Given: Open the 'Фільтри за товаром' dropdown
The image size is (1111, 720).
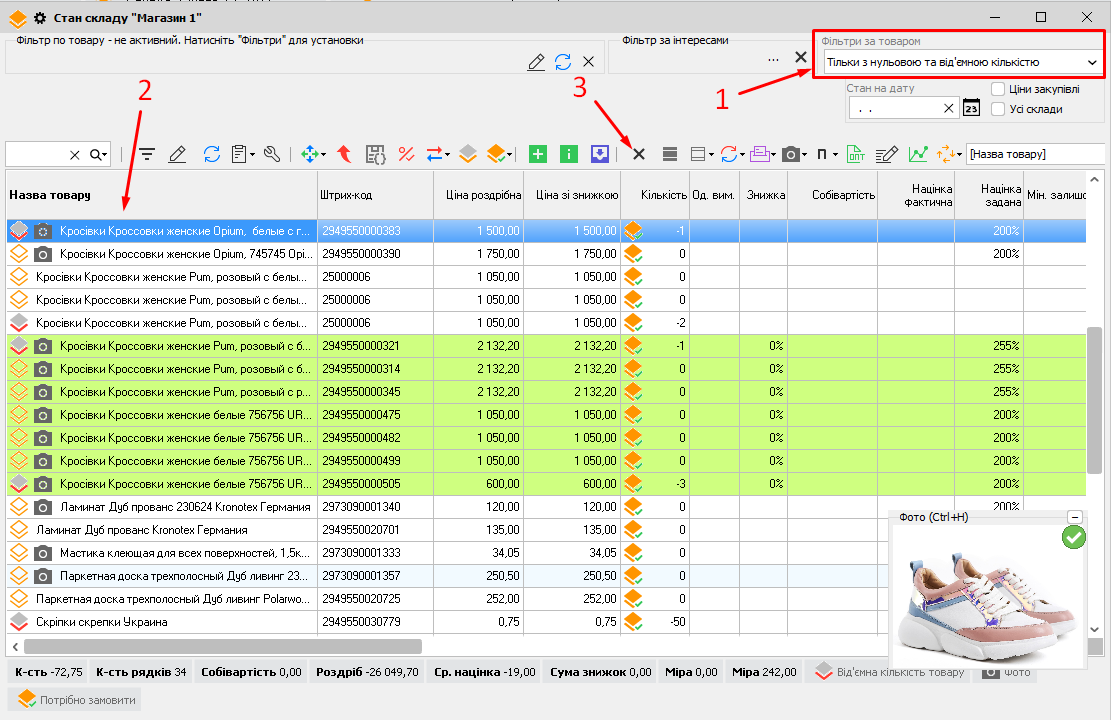Looking at the screenshot, I should pos(1092,62).
